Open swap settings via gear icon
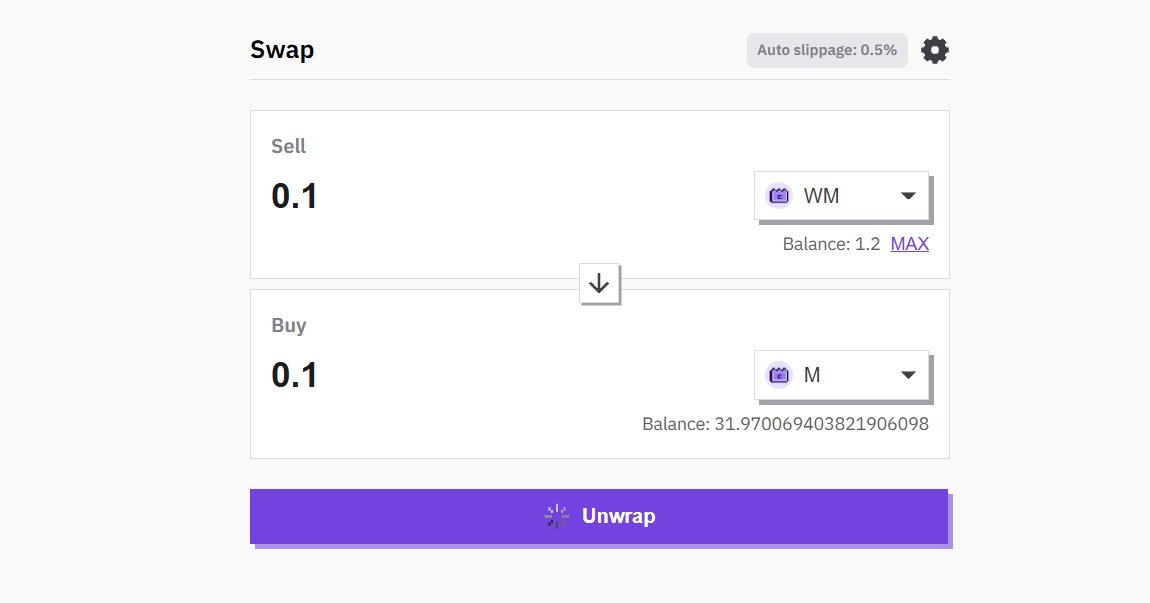This screenshot has width=1150, height=603. pyautogui.click(x=934, y=50)
